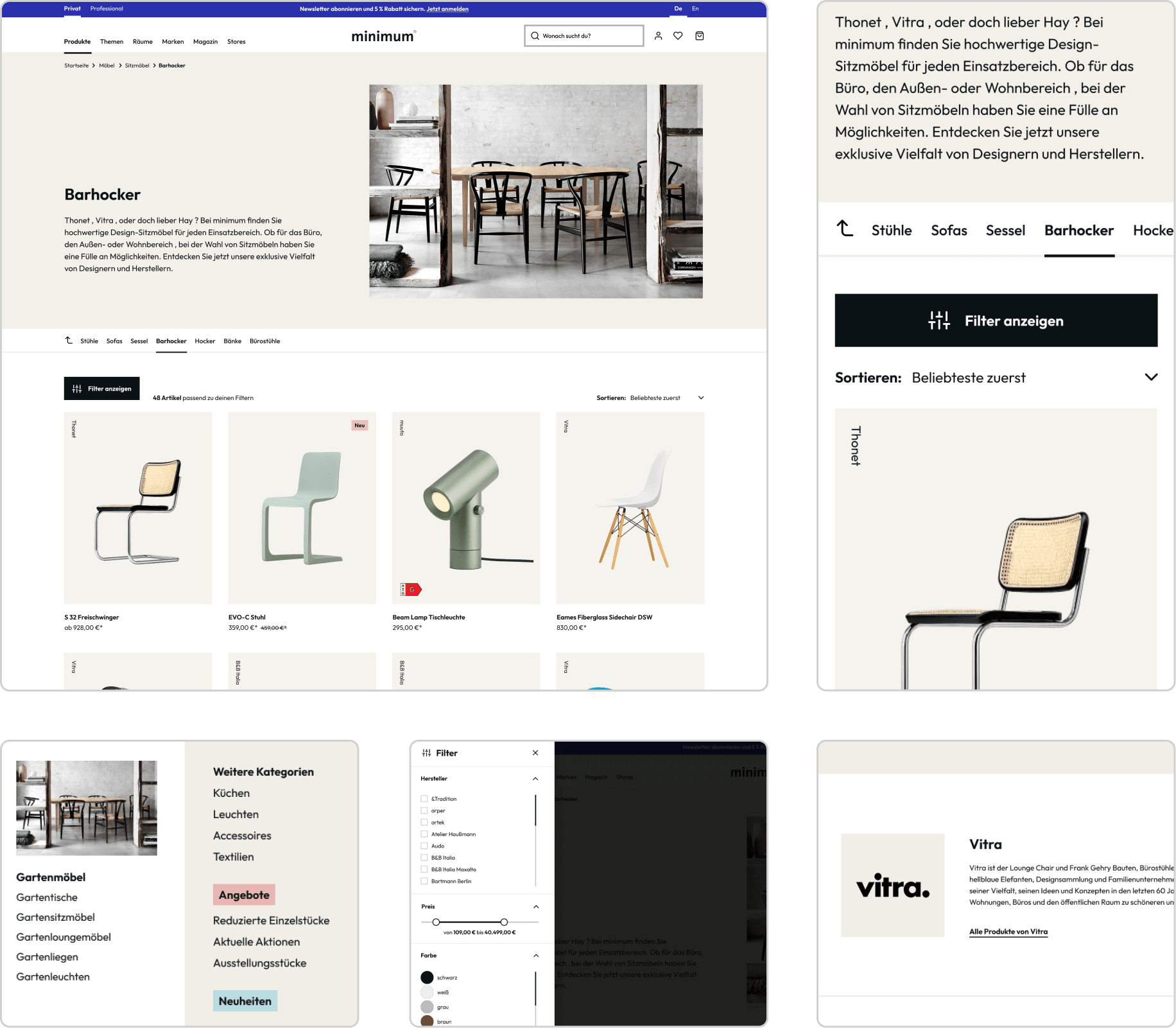Click the Neuheiten highlighted link
Viewport: 1176px width, 1028px height.
click(x=245, y=1001)
